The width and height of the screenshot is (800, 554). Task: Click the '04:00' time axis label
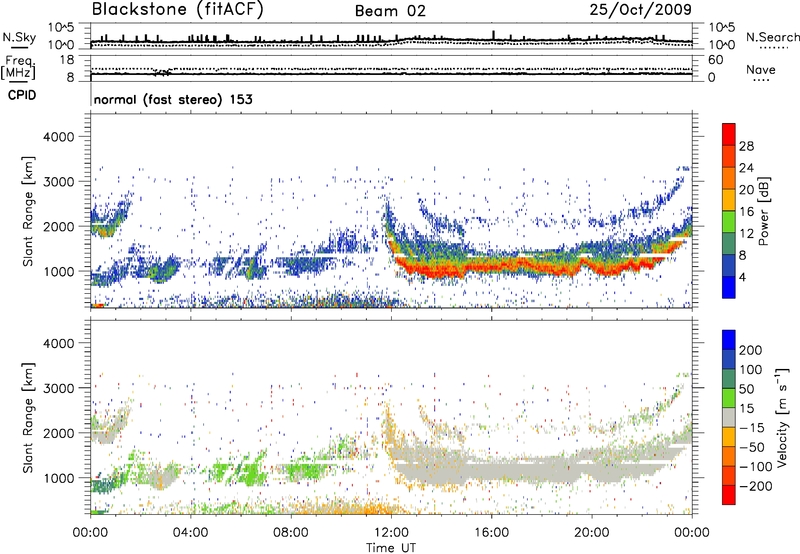click(x=190, y=533)
